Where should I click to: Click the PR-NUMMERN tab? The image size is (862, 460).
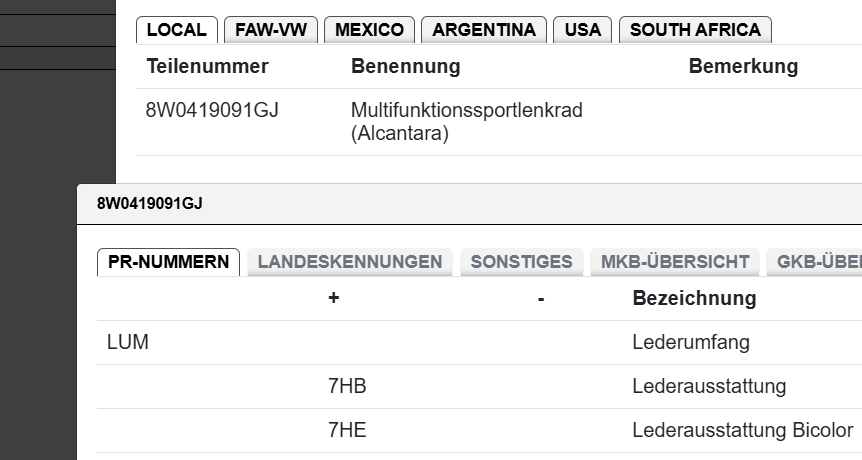tap(168, 262)
